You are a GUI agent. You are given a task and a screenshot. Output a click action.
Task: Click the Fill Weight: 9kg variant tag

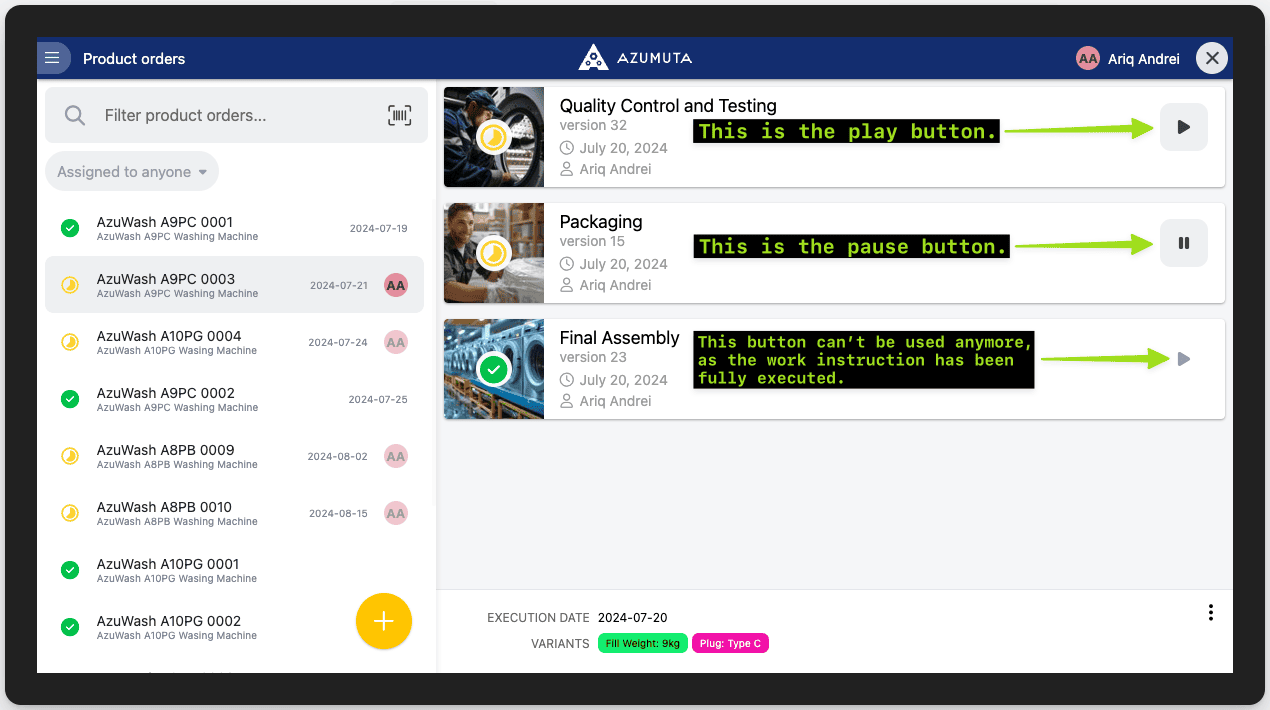(643, 643)
